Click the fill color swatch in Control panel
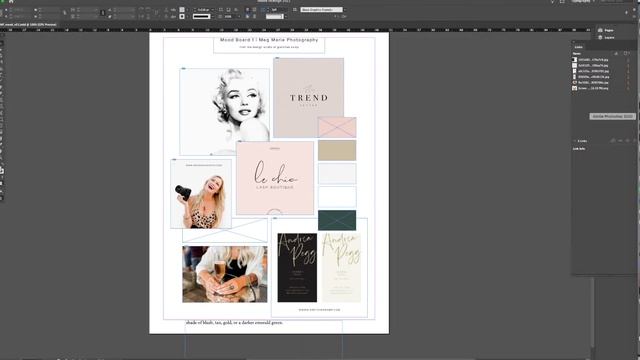This screenshot has width=640, height=360. [182, 10]
